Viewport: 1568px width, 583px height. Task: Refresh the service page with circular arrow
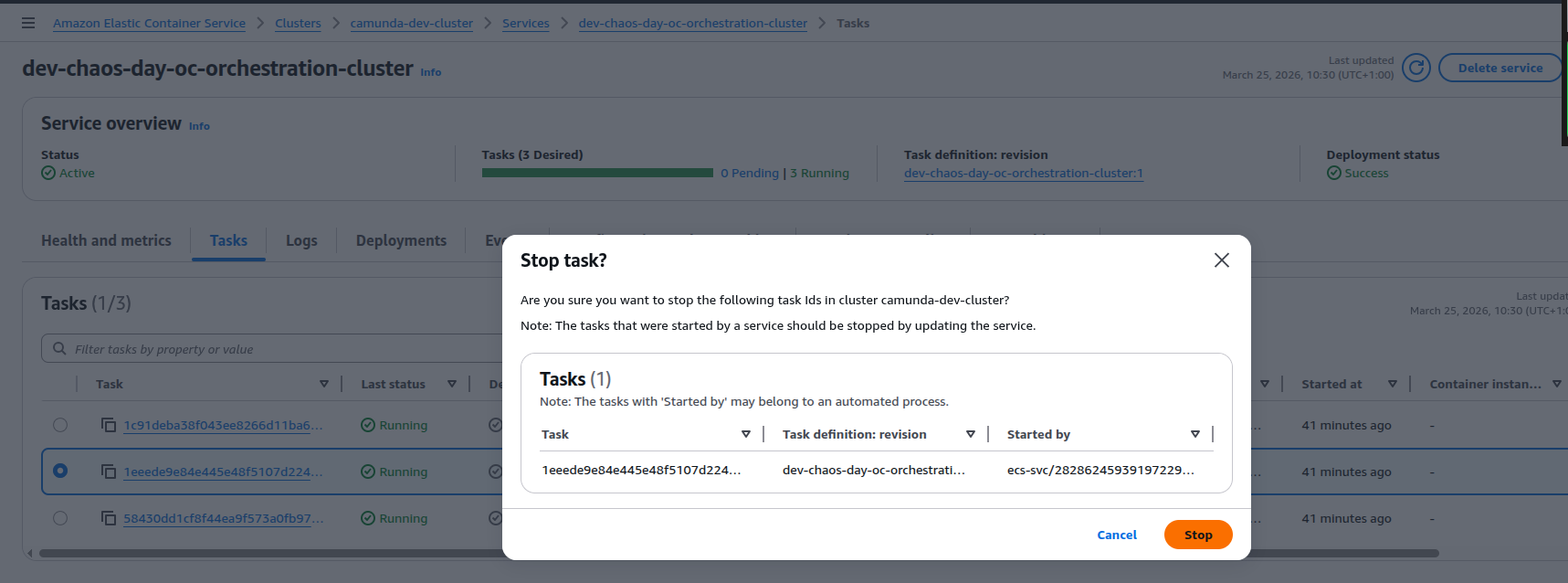pos(1415,68)
